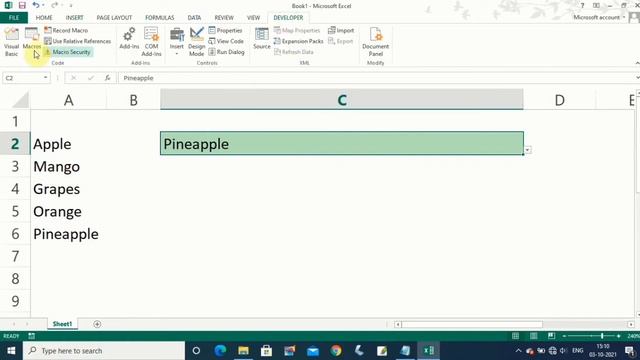Viewport: 640px width, 360px height.
Task: Click Refresh Data
Action: click(293, 52)
